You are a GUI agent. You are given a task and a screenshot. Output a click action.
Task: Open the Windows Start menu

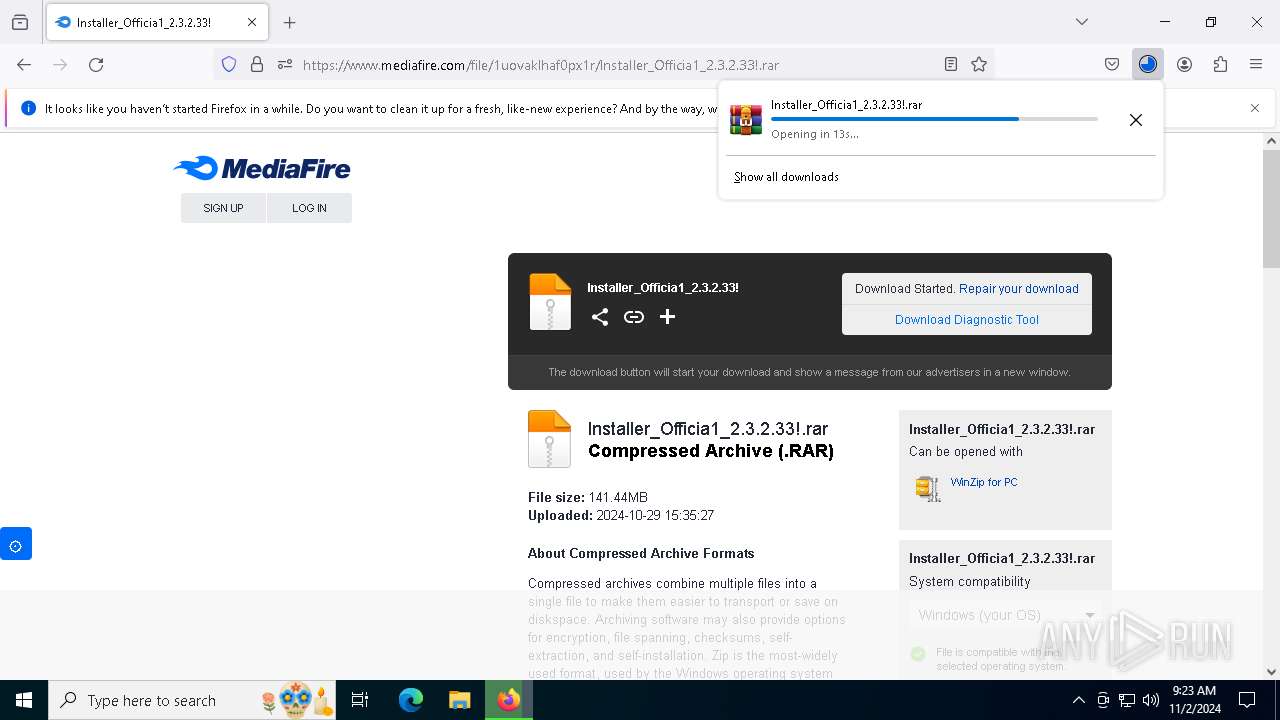pos(24,700)
